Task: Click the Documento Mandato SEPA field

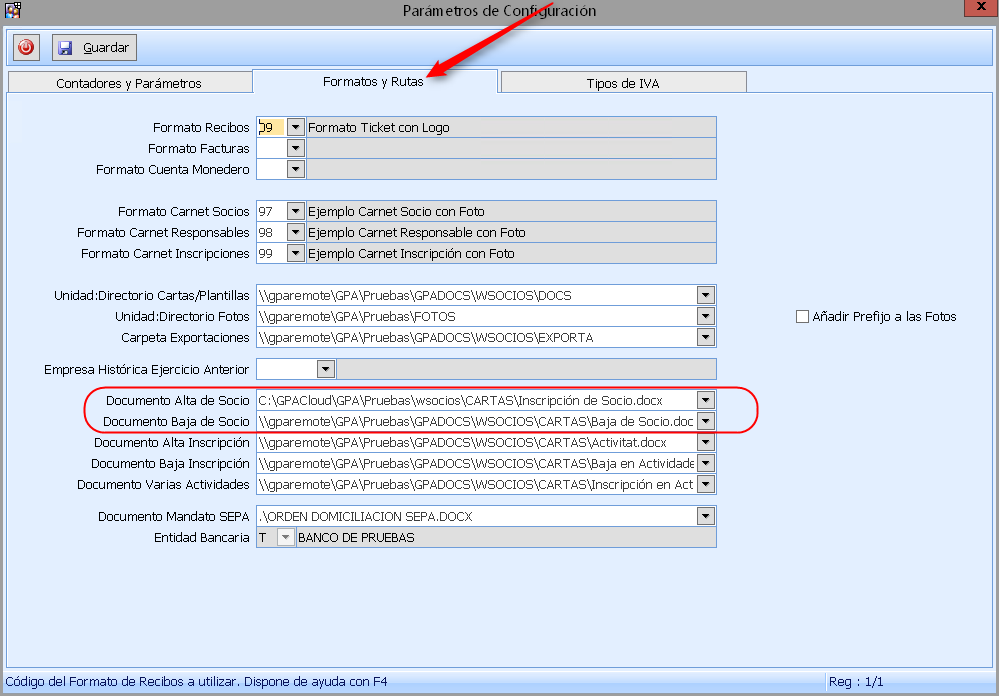Action: 476,517
